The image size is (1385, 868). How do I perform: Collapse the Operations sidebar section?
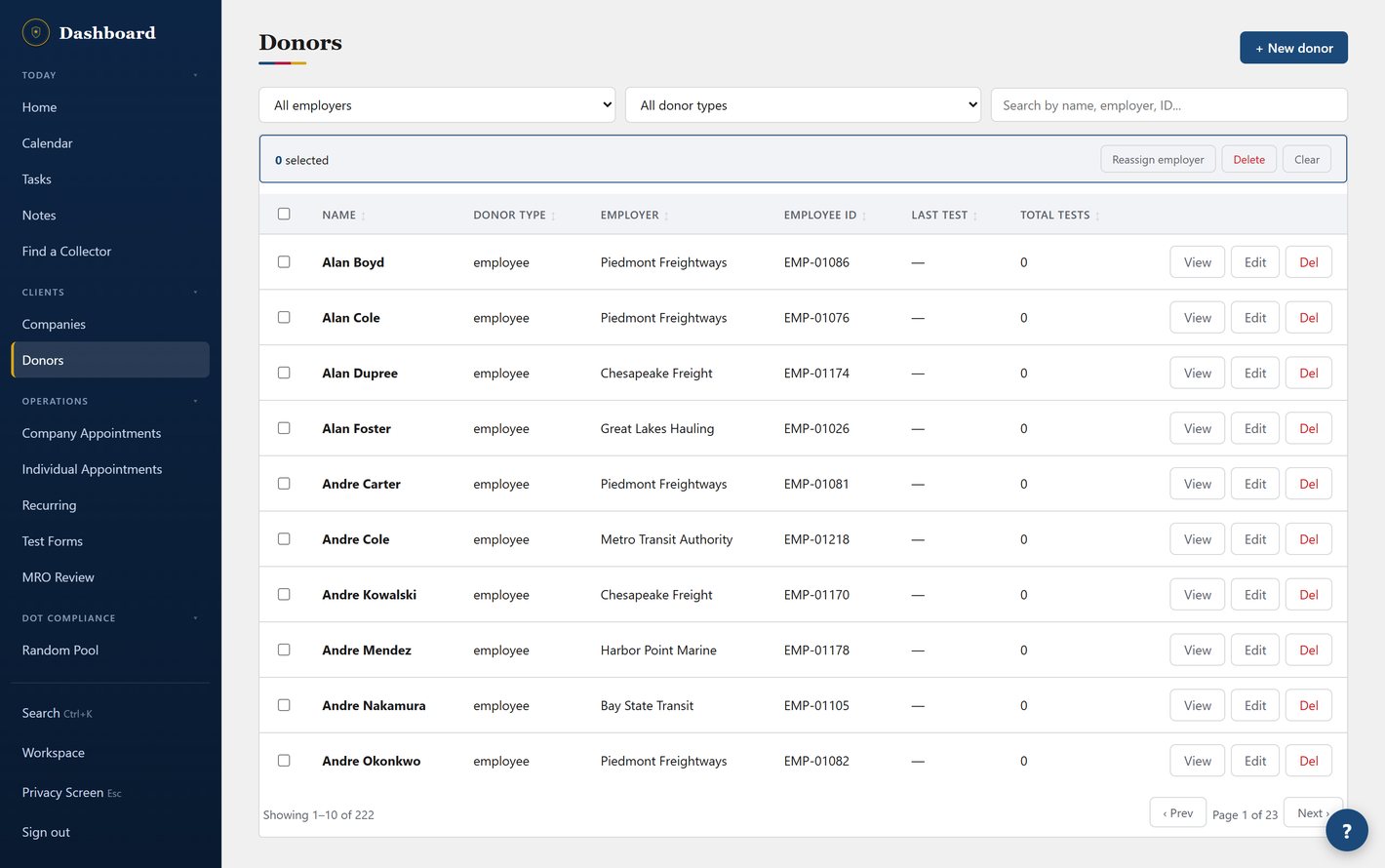tap(195, 401)
